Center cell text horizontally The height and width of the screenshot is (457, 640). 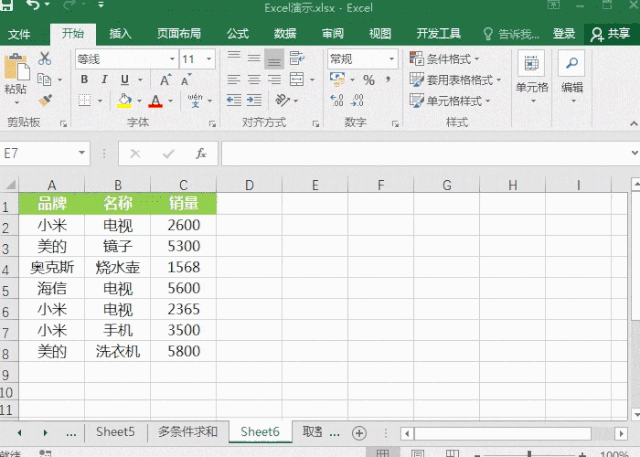click(254, 79)
